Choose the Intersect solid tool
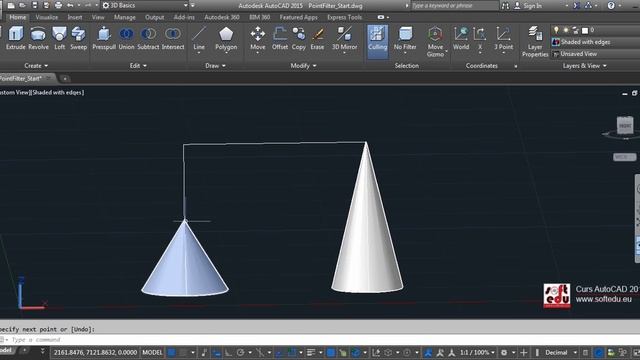 [x=173, y=39]
